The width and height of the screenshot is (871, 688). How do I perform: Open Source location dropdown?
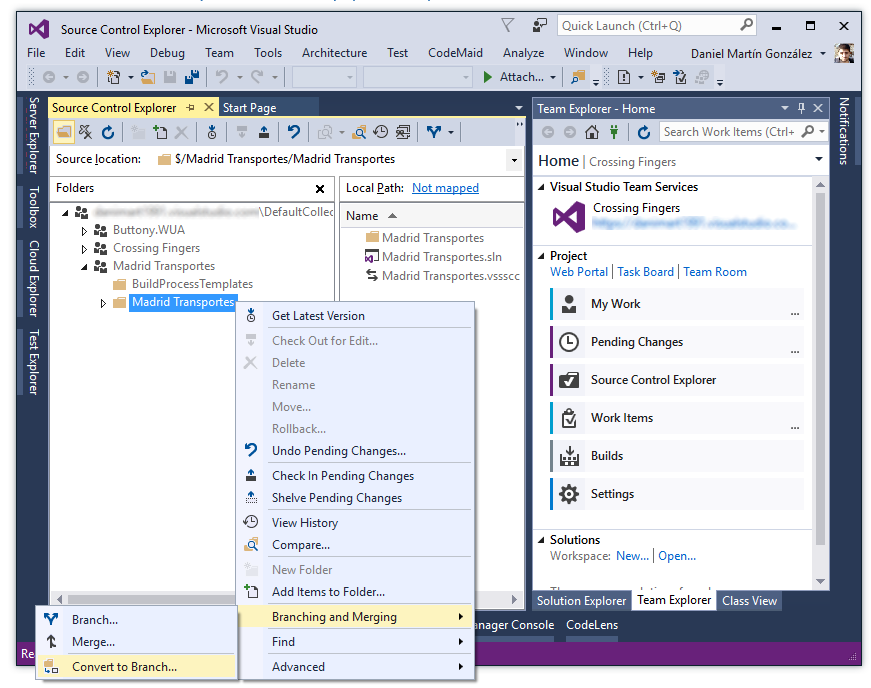(514, 160)
